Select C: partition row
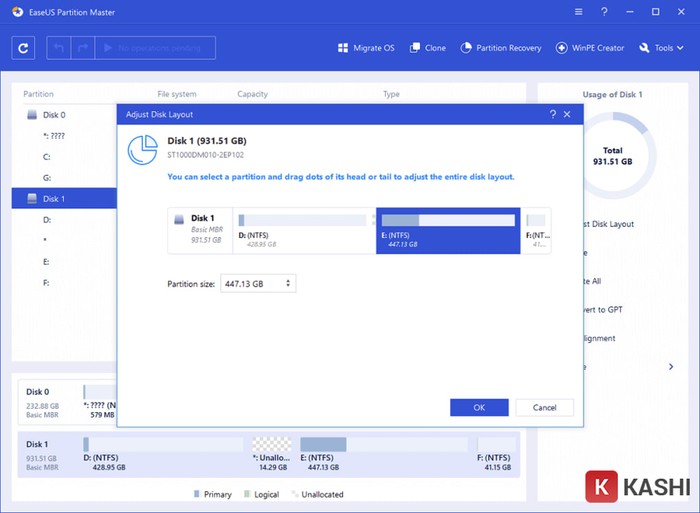The width and height of the screenshot is (700, 513). click(64, 157)
